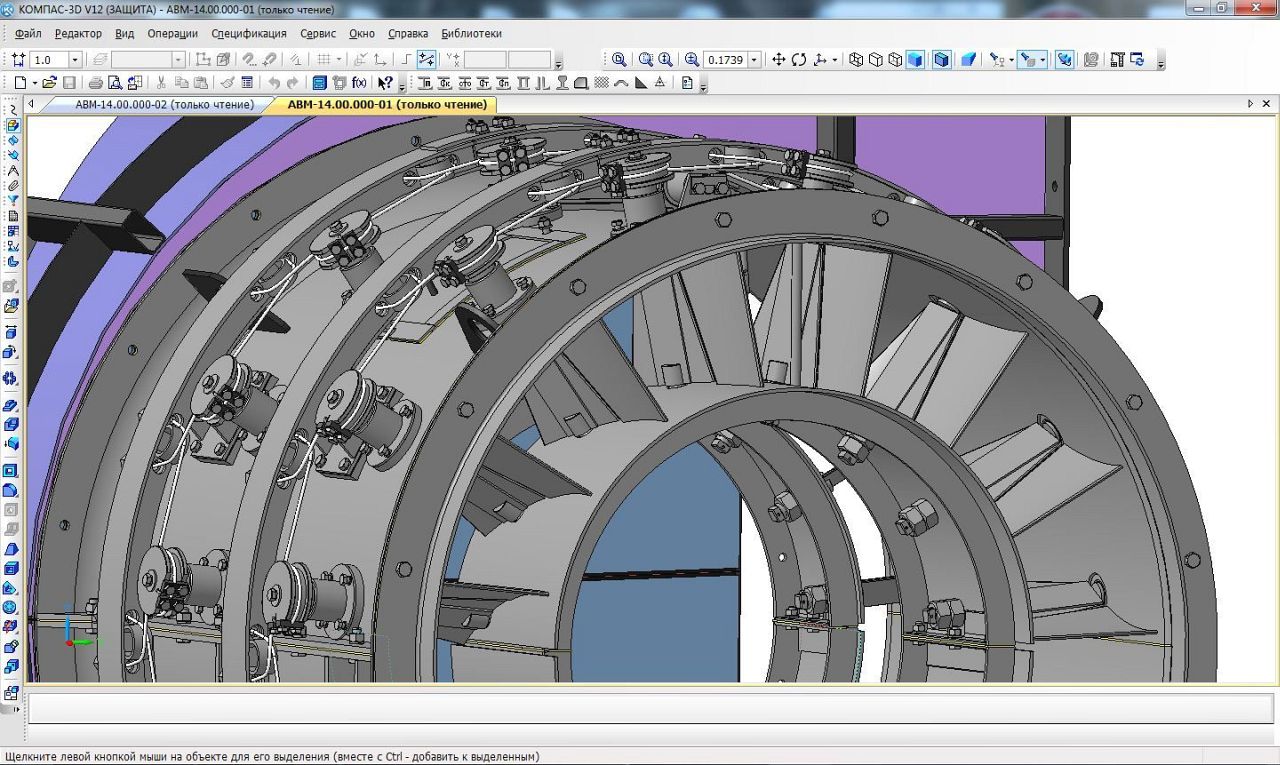Click the Filter objects funnel icon in sidebar

pyautogui.click(x=12, y=200)
